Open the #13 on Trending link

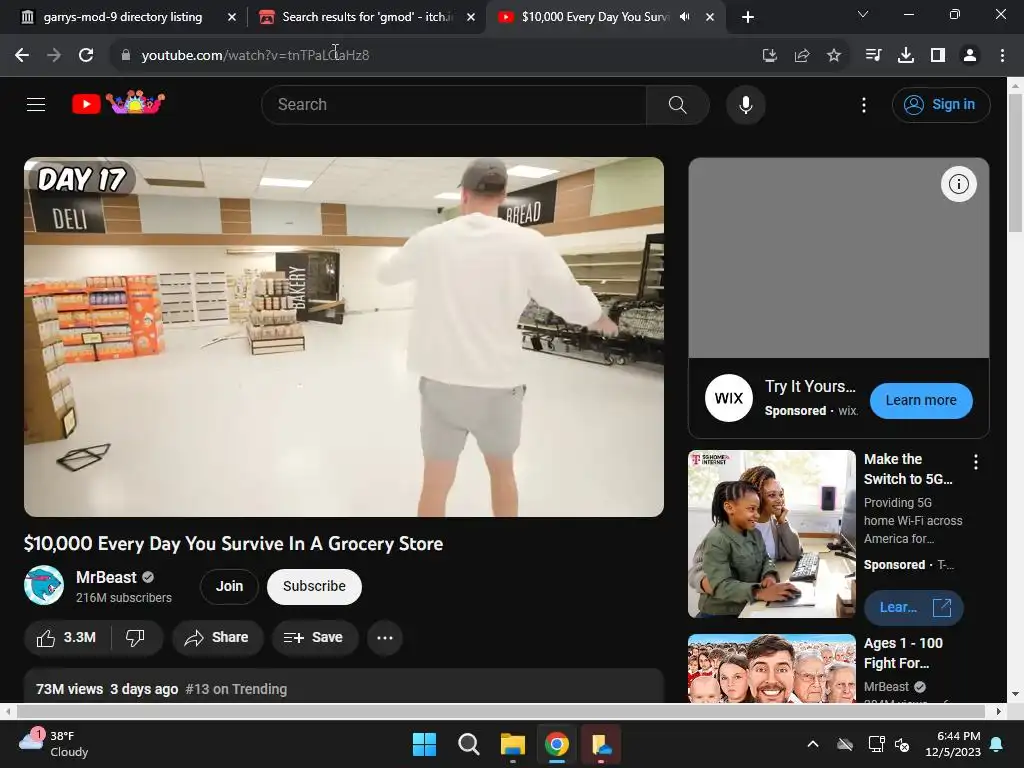(236, 689)
